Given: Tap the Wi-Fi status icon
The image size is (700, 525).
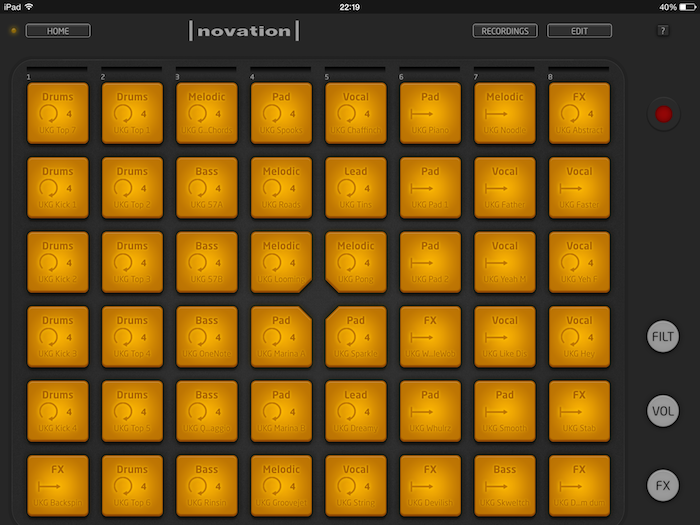Looking at the screenshot, I should tap(29, 7).
